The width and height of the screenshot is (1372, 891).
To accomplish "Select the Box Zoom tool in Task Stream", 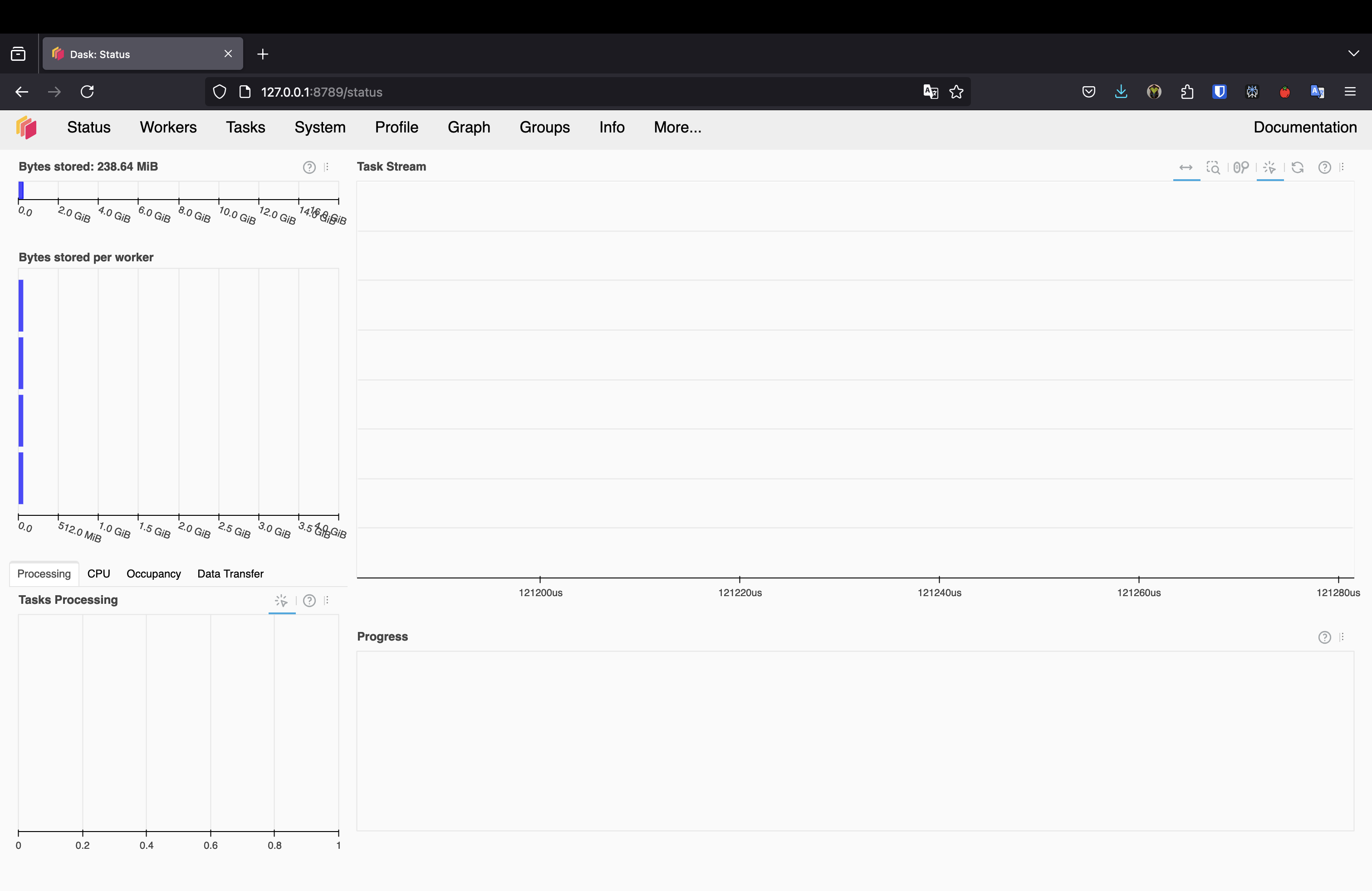I will [1213, 167].
